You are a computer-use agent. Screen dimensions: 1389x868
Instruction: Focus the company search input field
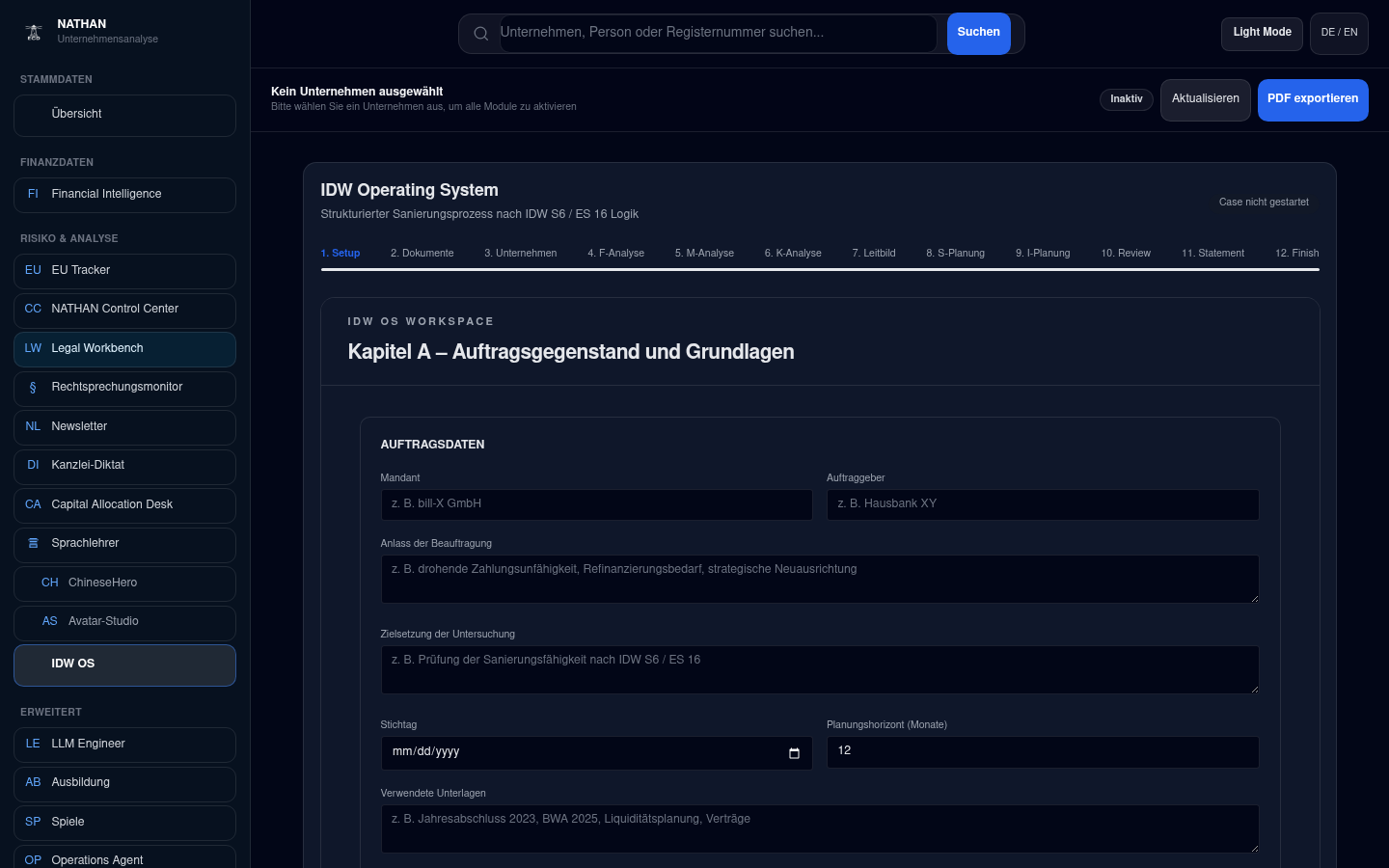point(718,34)
